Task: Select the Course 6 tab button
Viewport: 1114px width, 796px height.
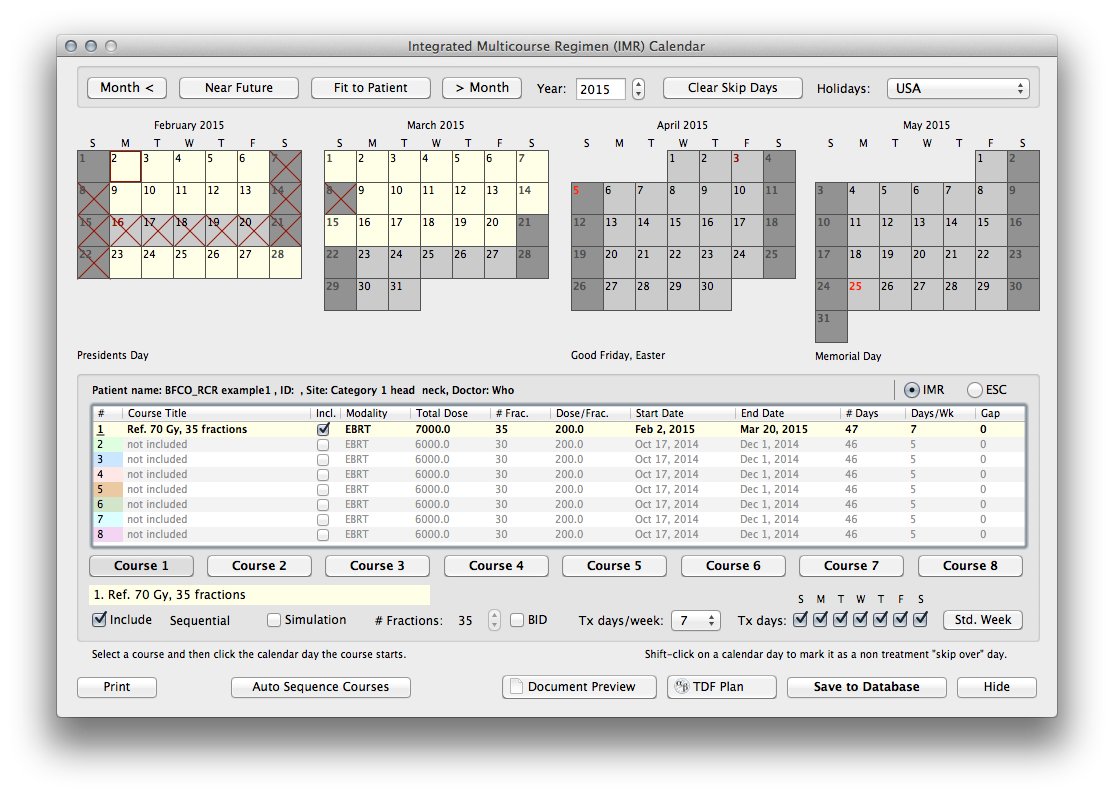Action: (x=733, y=566)
